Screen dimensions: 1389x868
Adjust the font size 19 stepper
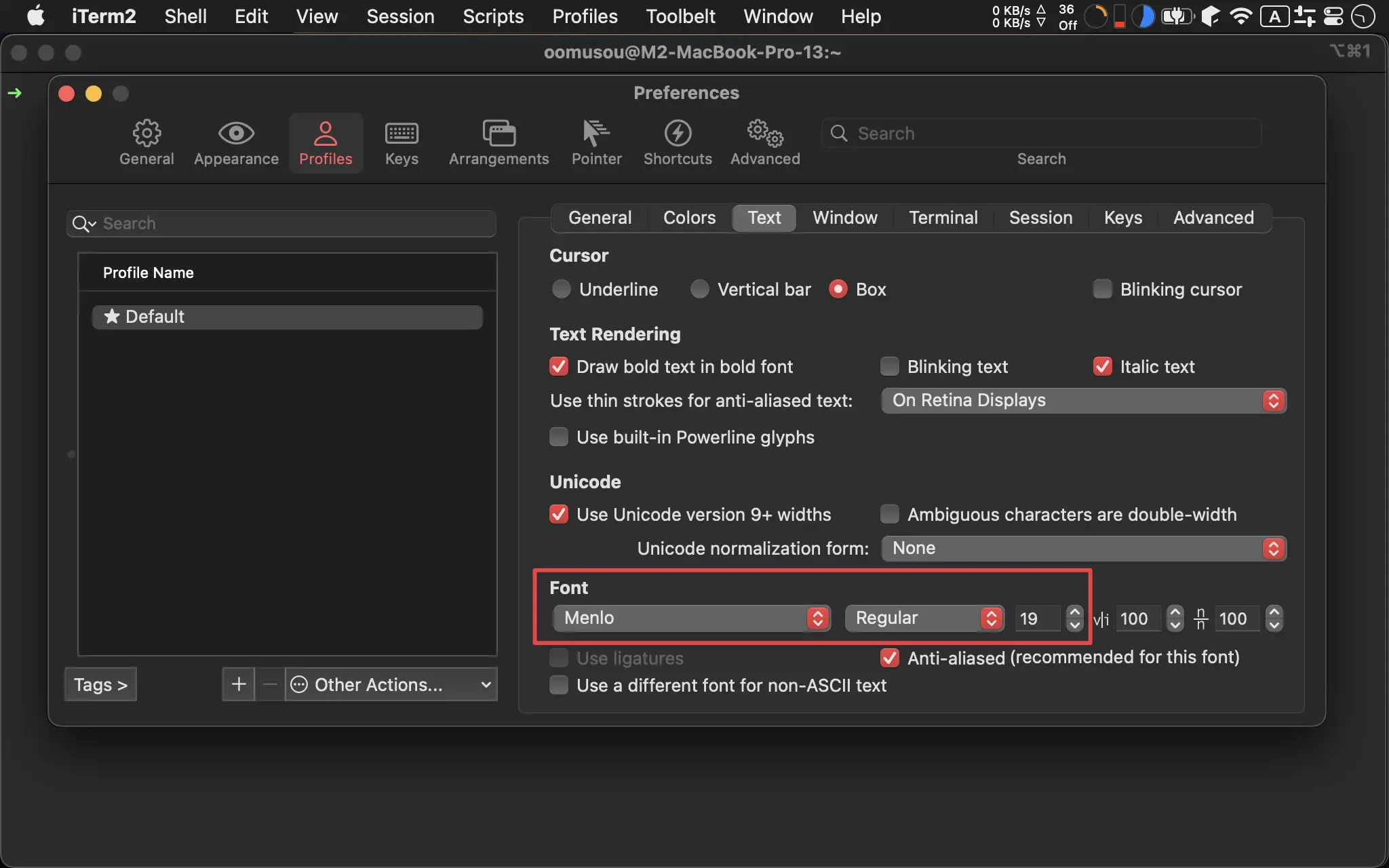(x=1074, y=618)
